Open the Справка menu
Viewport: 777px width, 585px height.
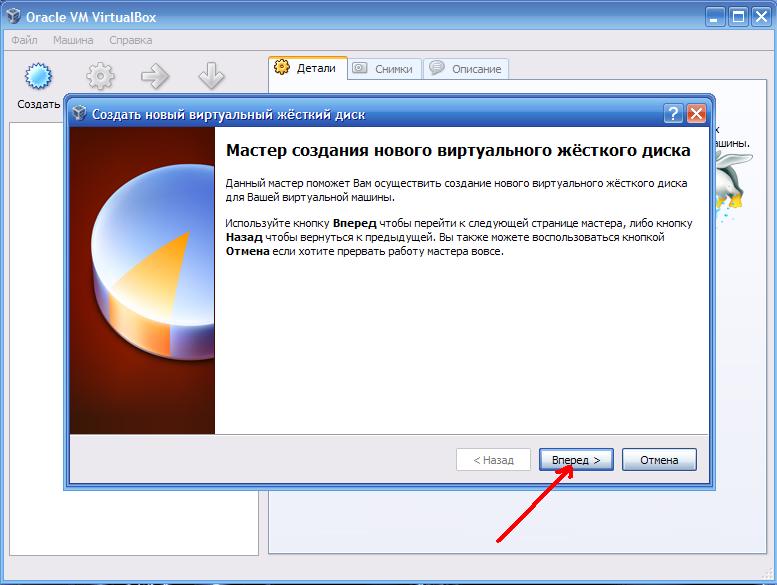click(130, 40)
